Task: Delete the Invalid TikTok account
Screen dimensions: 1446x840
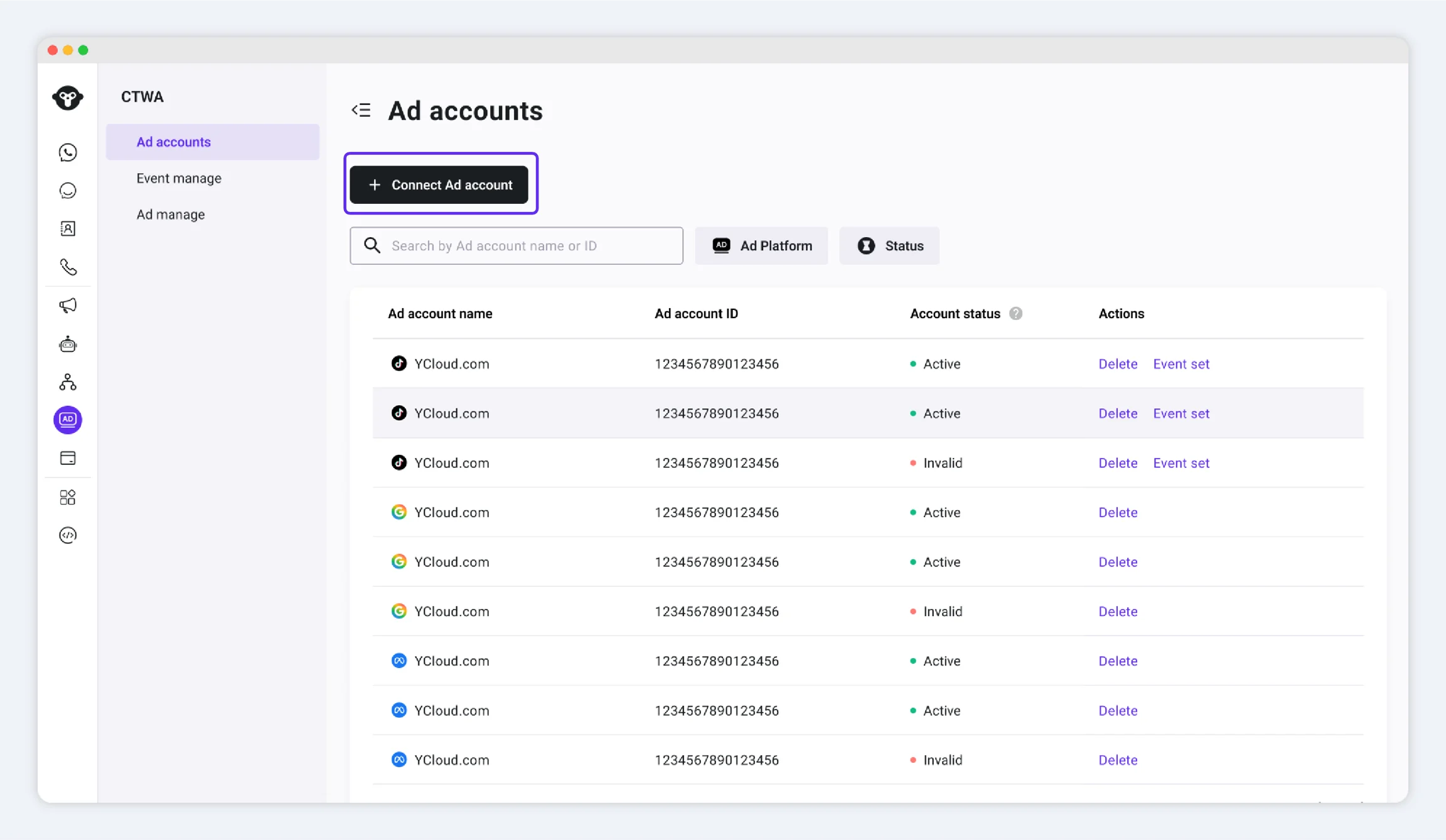Action: click(1118, 463)
